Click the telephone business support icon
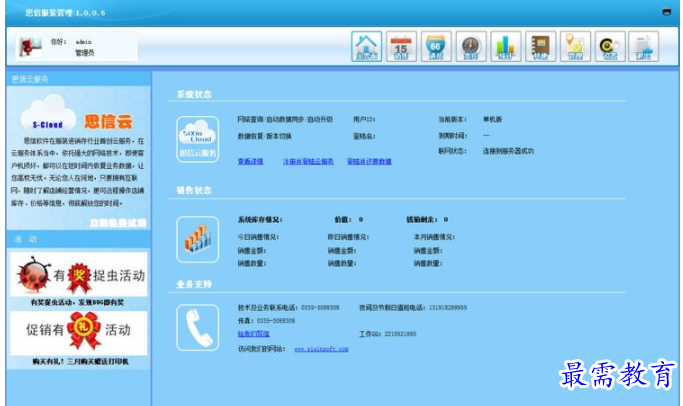 (197, 326)
